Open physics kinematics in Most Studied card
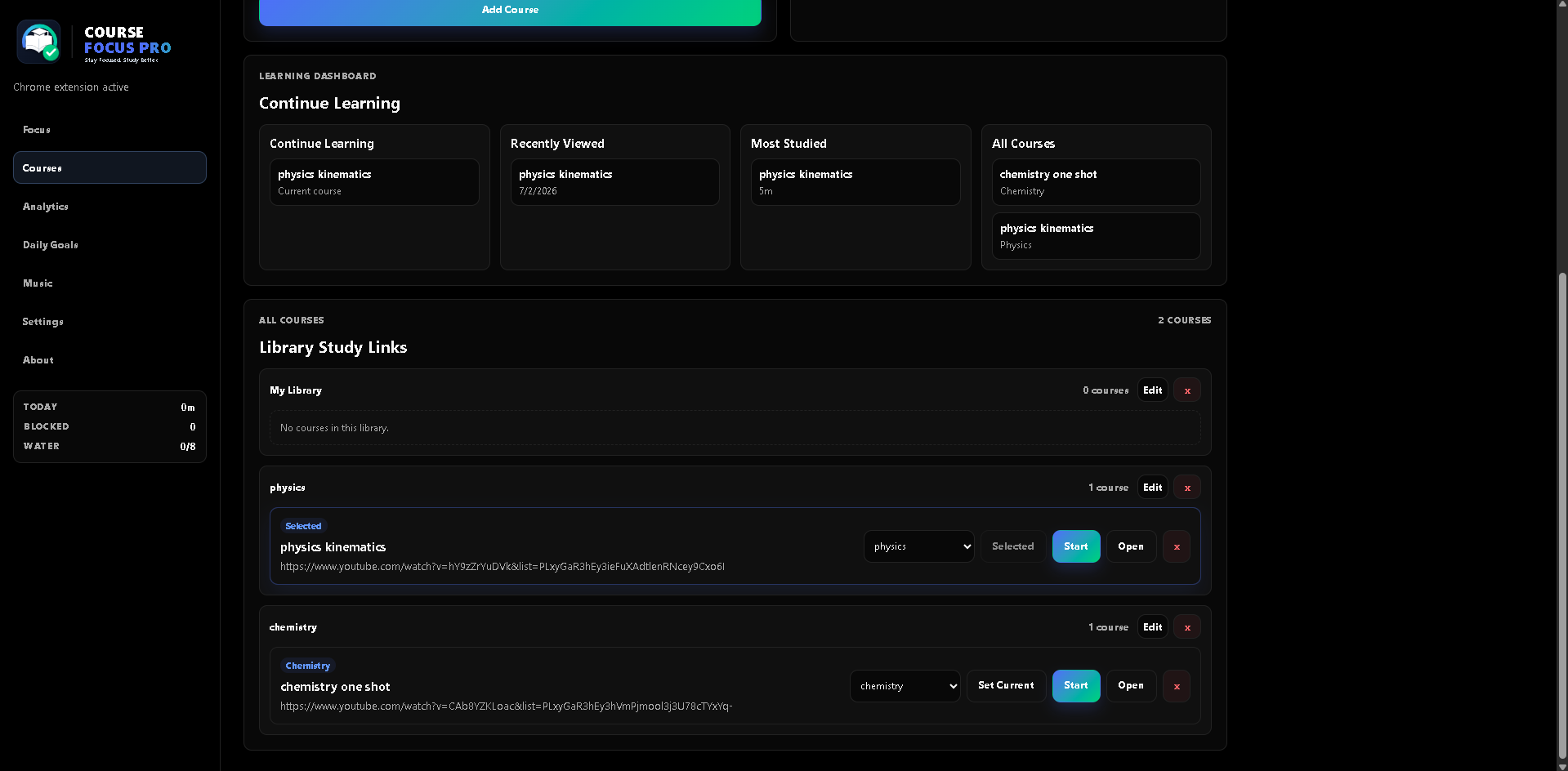Image resolution: width=1568 pixels, height=771 pixels. tap(855, 182)
